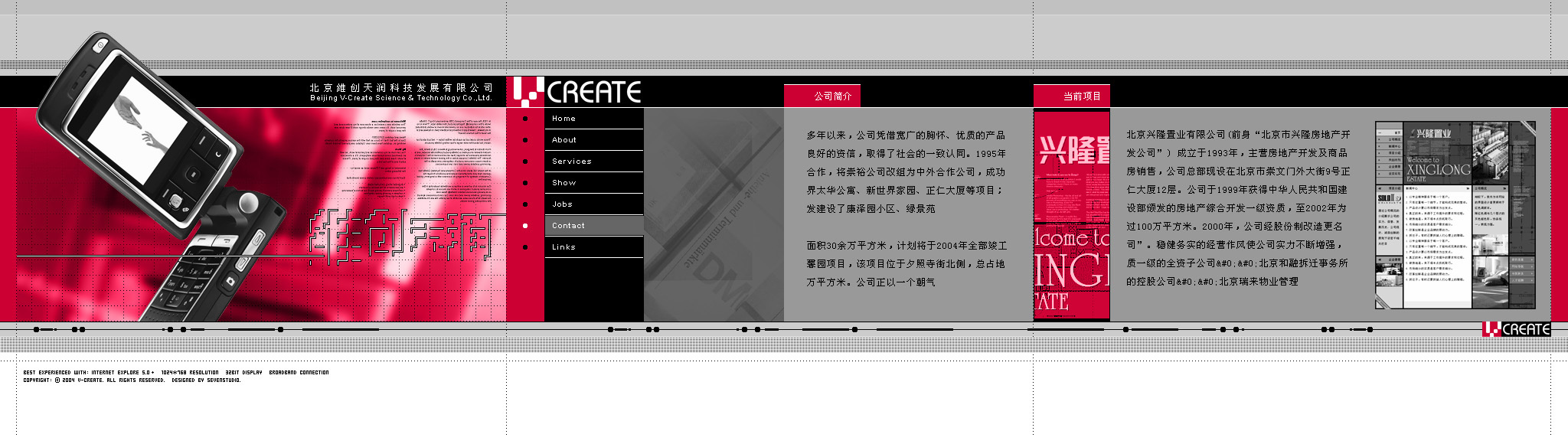This screenshot has height=444, width=1568.
Task: Click the 北京维创天润科技发展有限公司 company name
Action: (x=401, y=88)
